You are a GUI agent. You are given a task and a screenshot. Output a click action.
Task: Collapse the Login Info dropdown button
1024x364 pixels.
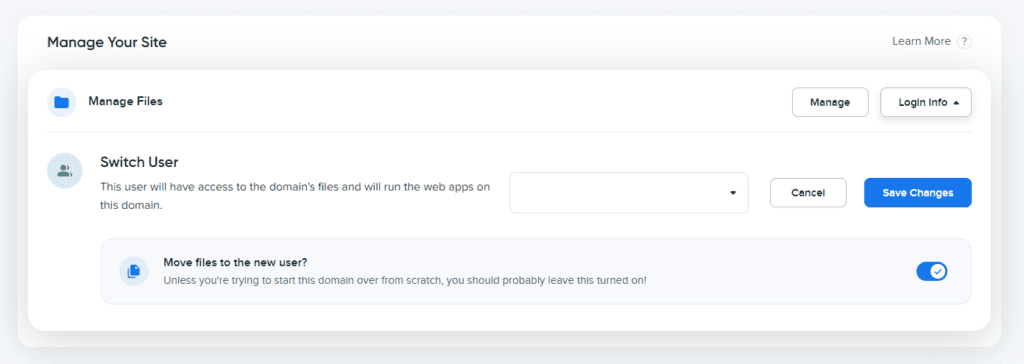(x=926, y=102)
